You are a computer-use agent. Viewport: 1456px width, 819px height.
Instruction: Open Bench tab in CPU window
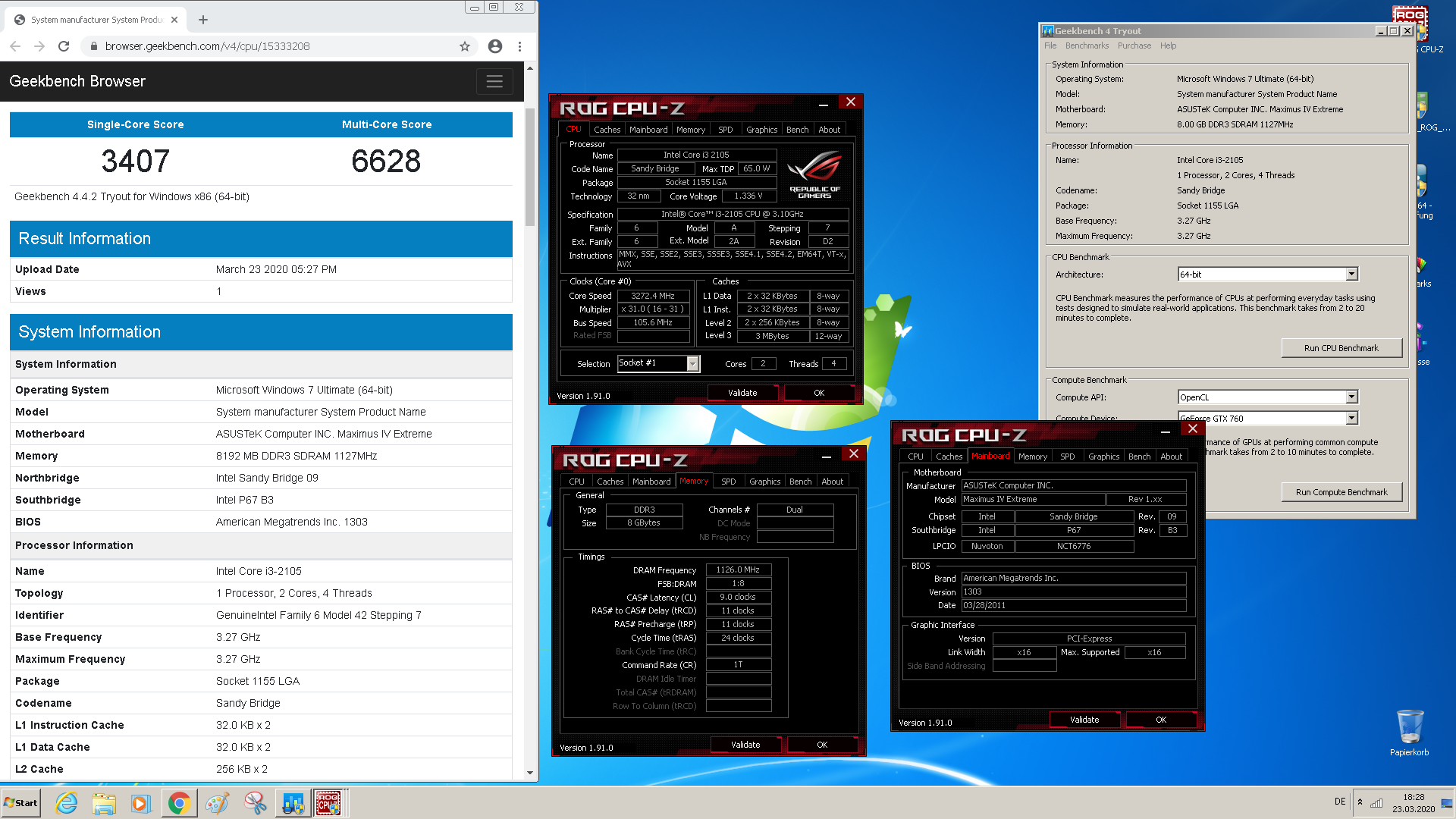tap(797, 130)
